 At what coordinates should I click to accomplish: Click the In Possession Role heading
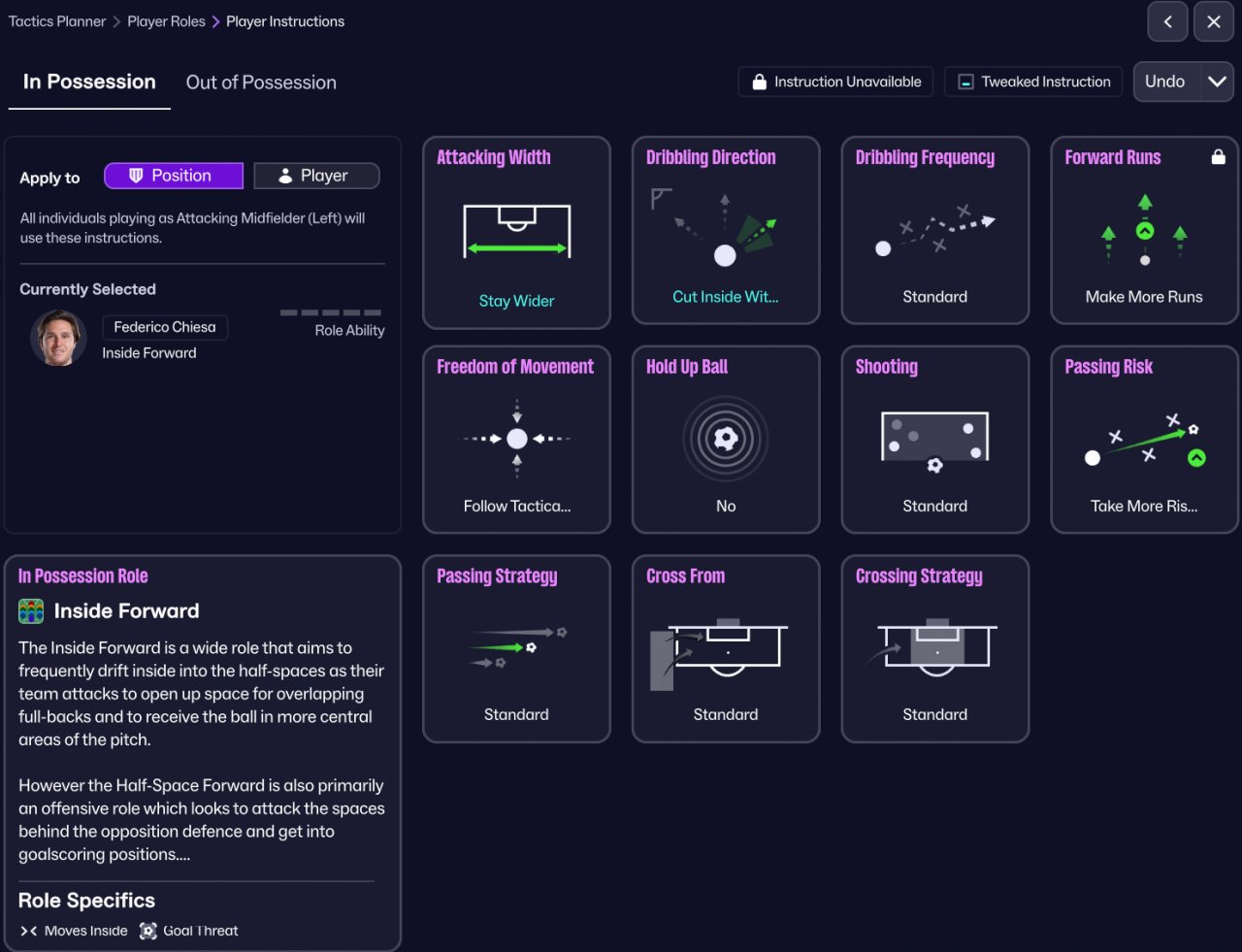83,576
